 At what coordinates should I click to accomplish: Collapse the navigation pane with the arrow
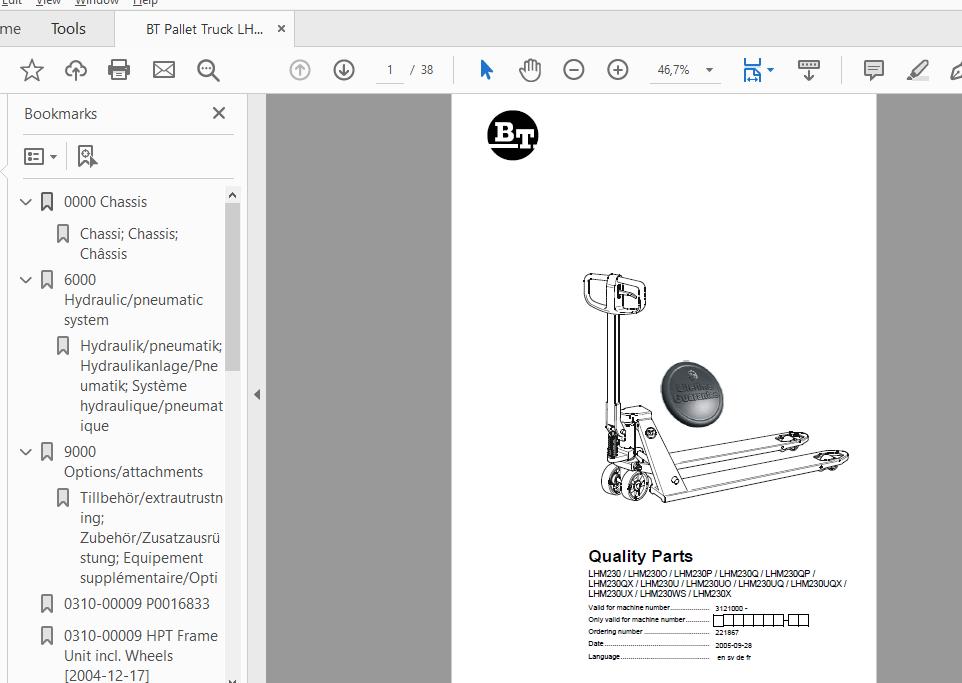(257, 395)
